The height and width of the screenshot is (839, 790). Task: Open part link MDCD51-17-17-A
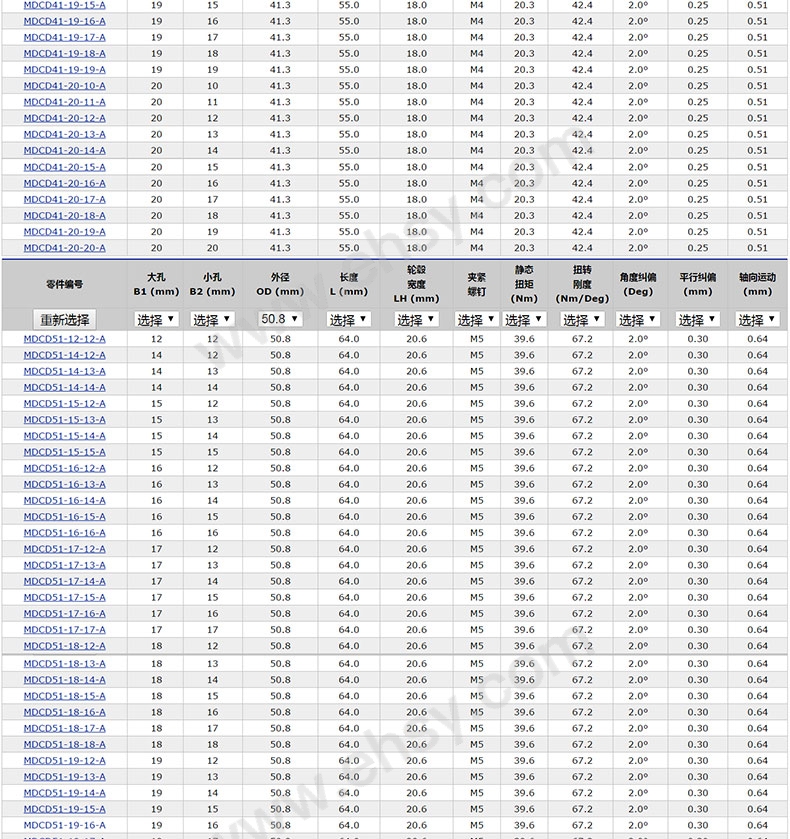(65, 630)
